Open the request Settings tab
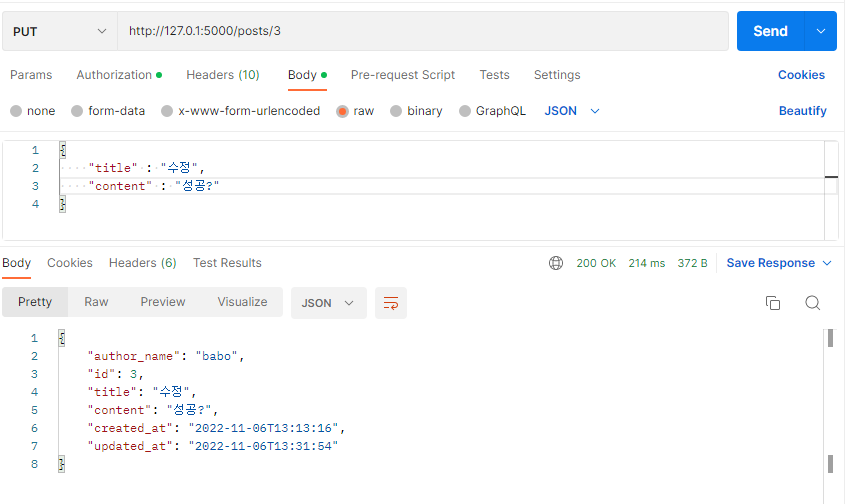The image size is (854, 504). (557, 75)
